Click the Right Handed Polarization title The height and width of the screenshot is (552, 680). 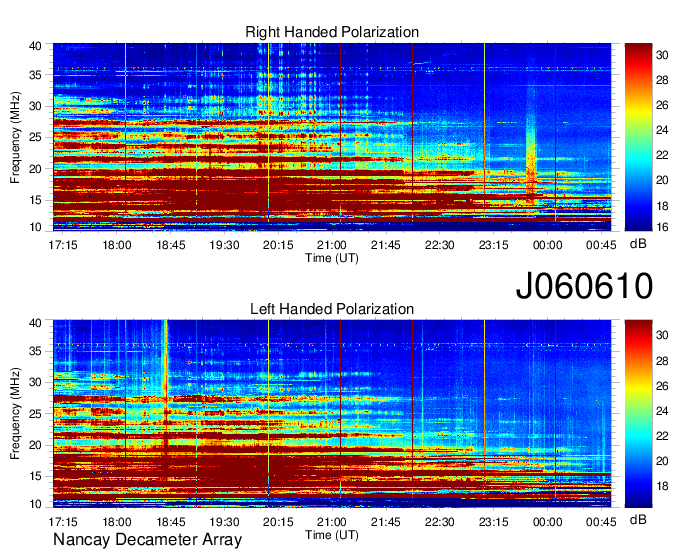tap(332, 32)
